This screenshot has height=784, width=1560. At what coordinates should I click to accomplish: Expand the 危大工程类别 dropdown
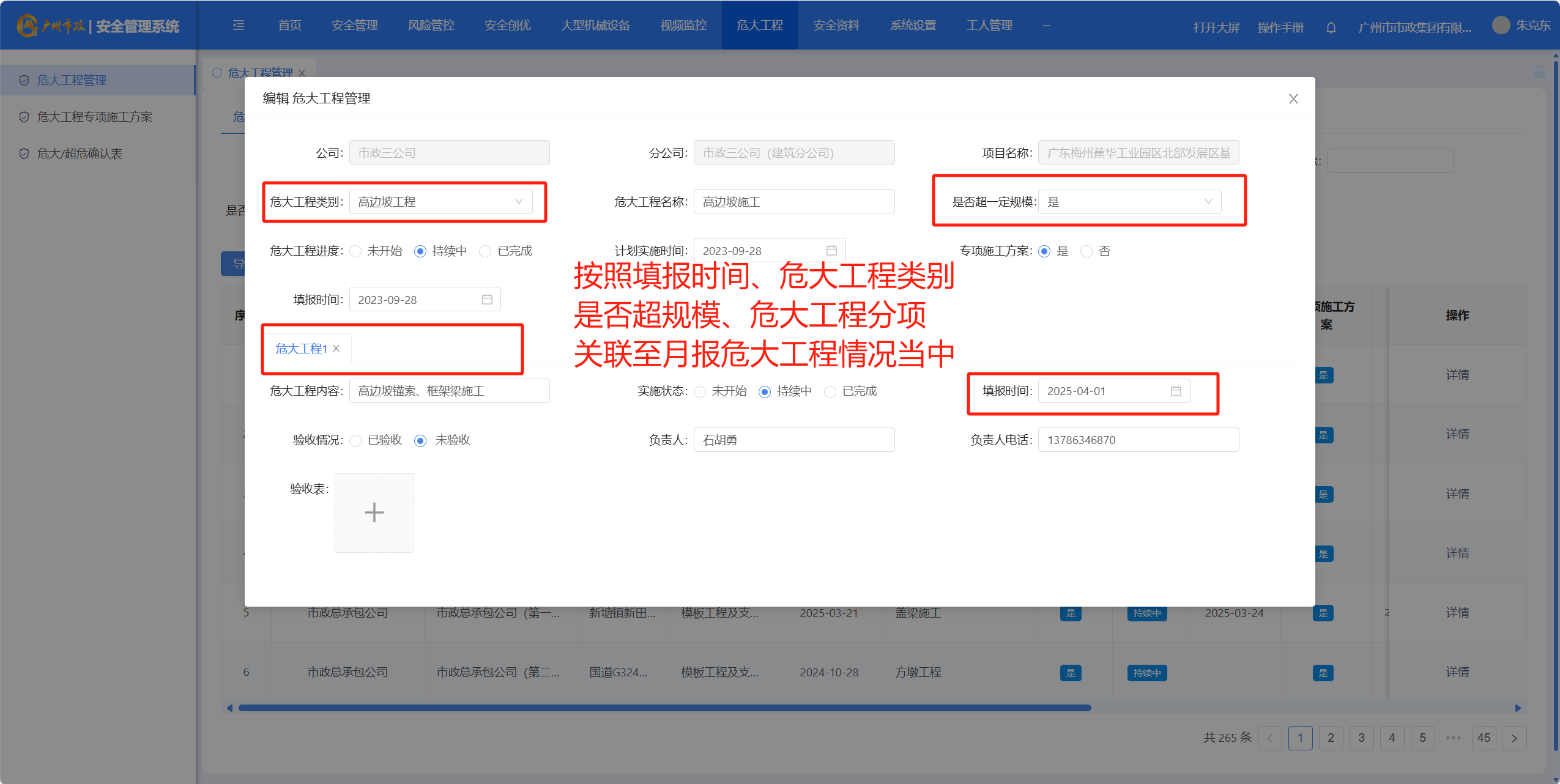tap(440, 202)
